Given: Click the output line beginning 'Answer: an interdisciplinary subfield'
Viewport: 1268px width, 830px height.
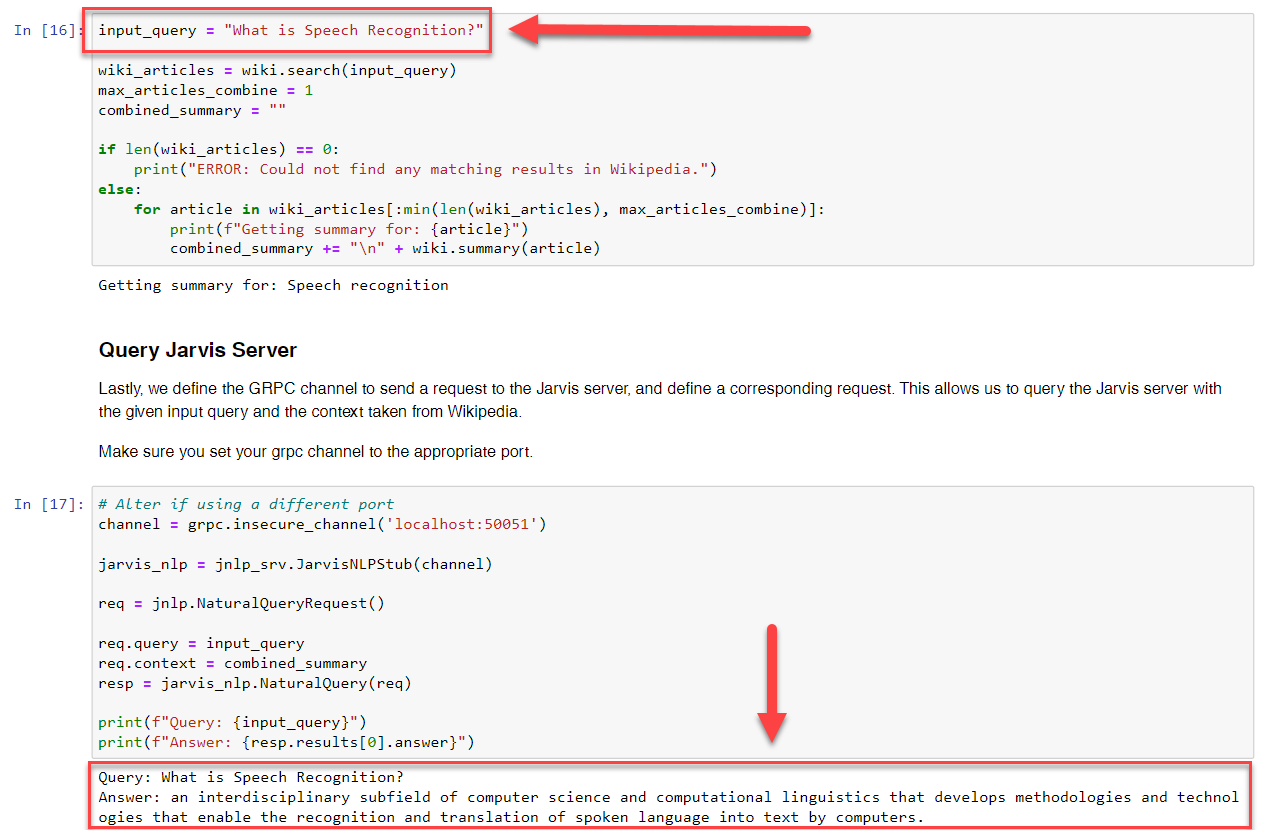Looking at the screenshot, I should point(668,807).
